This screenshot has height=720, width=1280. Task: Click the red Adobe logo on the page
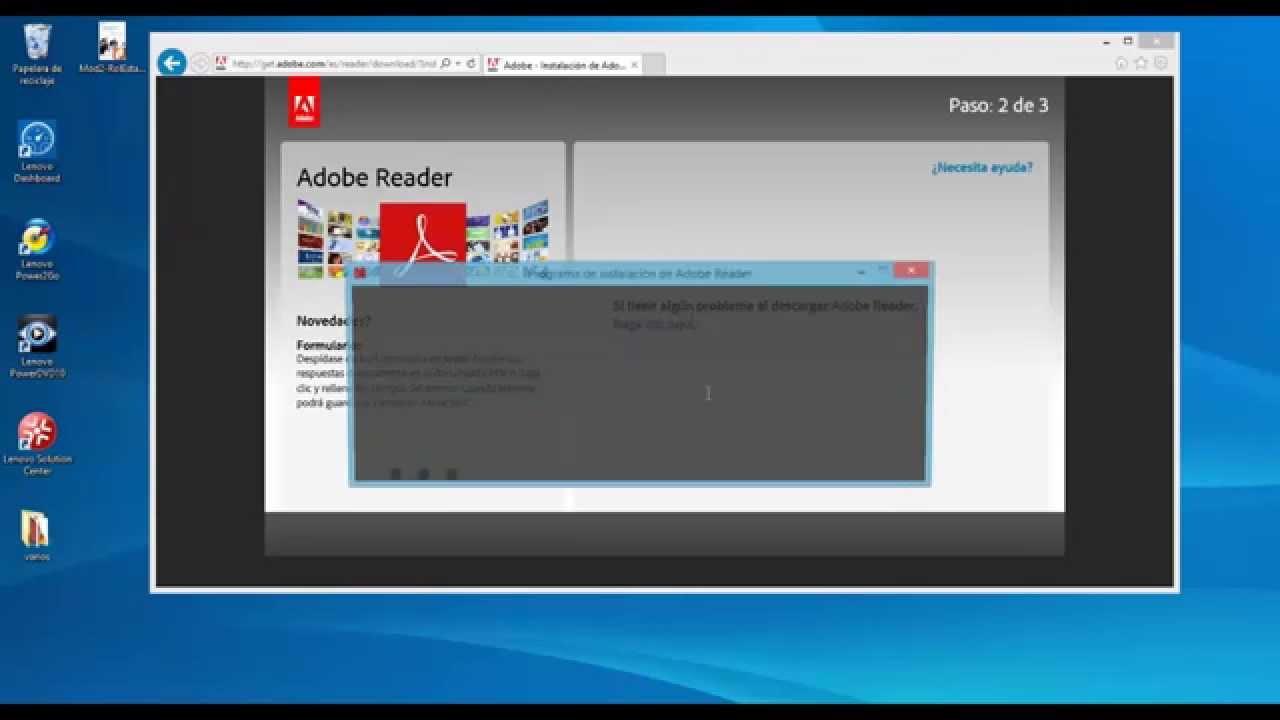304,102
